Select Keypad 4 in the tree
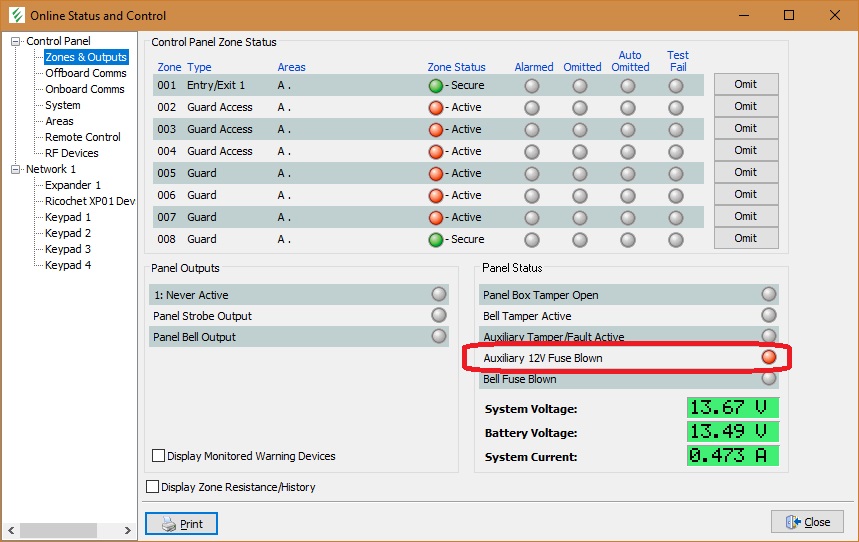Image resolution: width=859 pixels, height=542 pixels. coord(68,265)
